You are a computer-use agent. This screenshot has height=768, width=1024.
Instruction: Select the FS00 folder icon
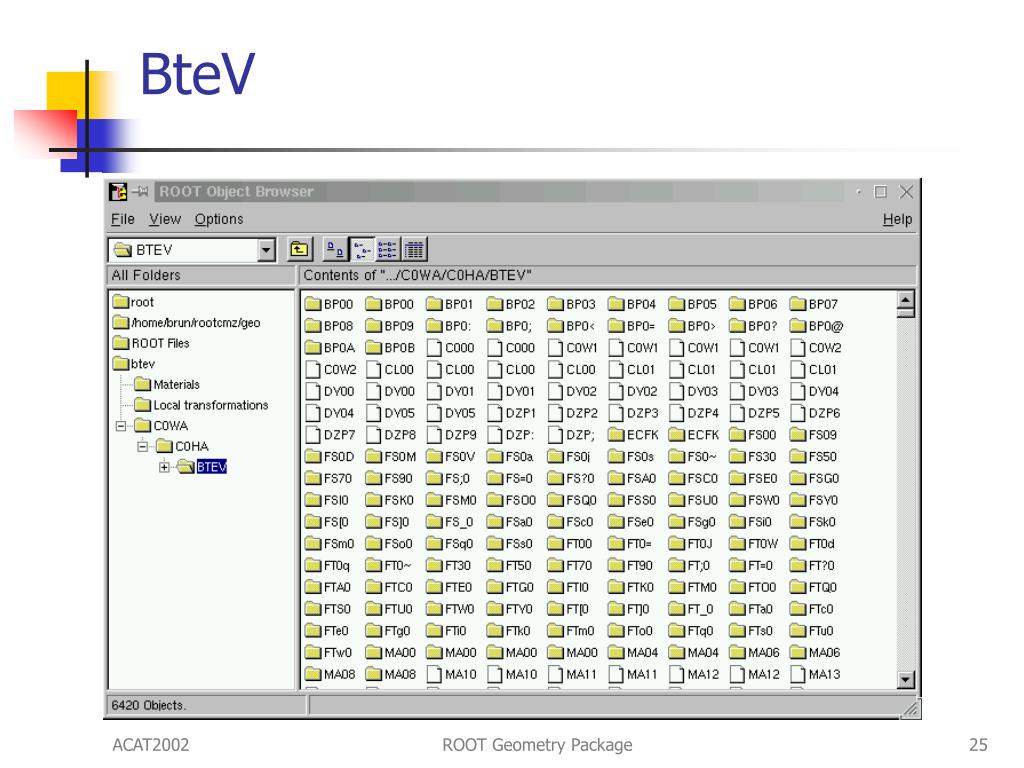coord(737,435)
